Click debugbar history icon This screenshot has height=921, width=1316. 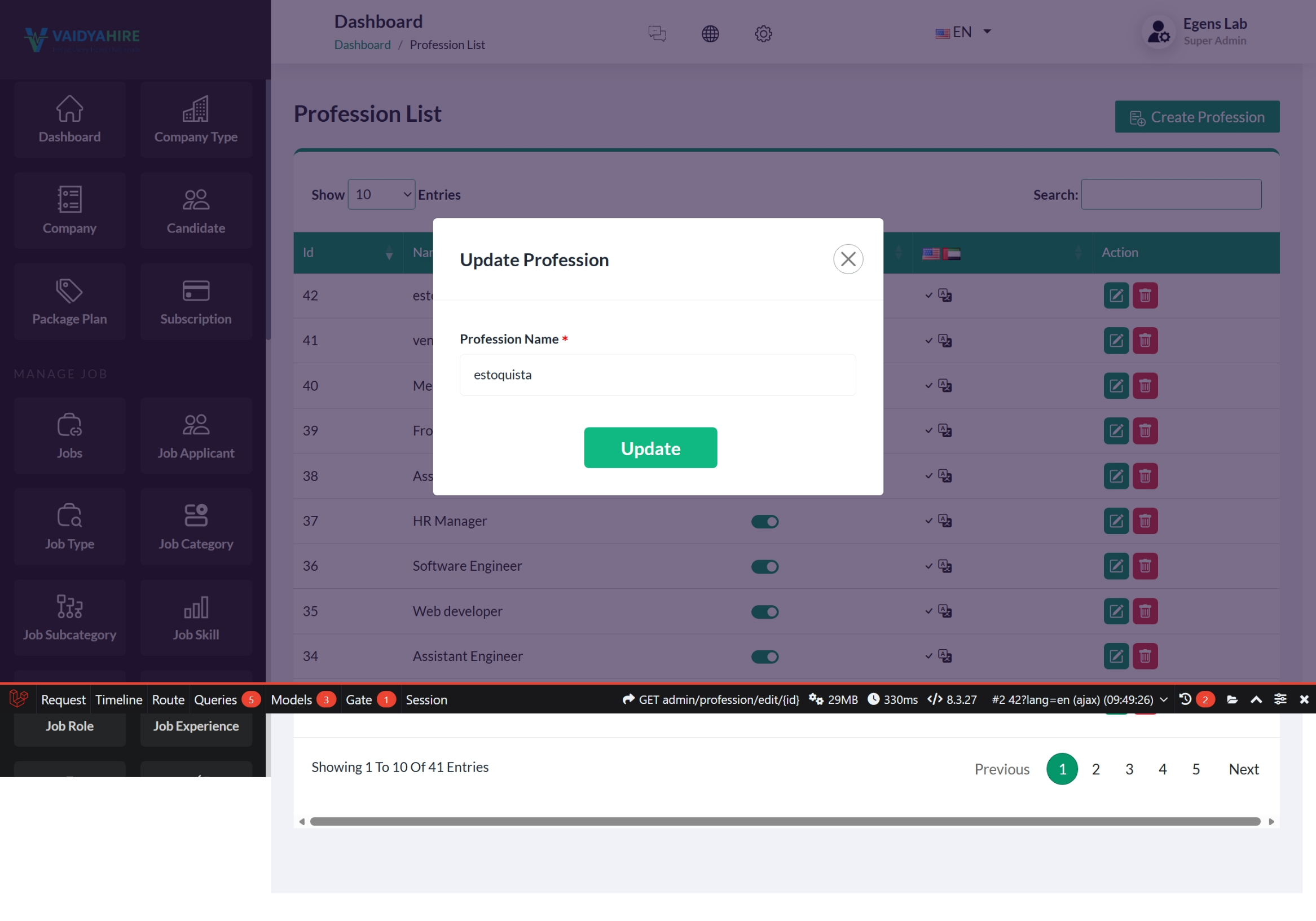(x=1185, y=699)
